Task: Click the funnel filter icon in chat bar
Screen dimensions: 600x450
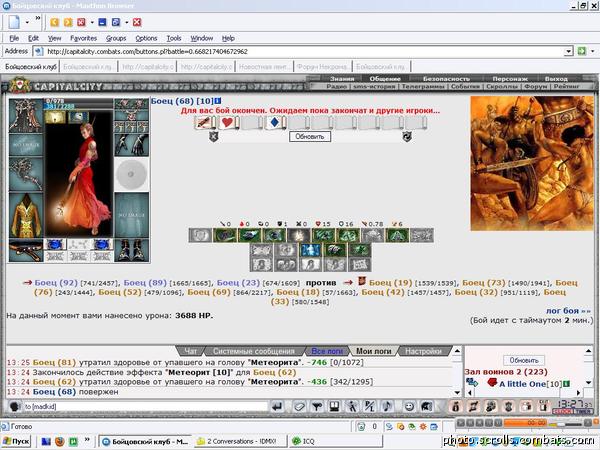Action: click(316, 406)
